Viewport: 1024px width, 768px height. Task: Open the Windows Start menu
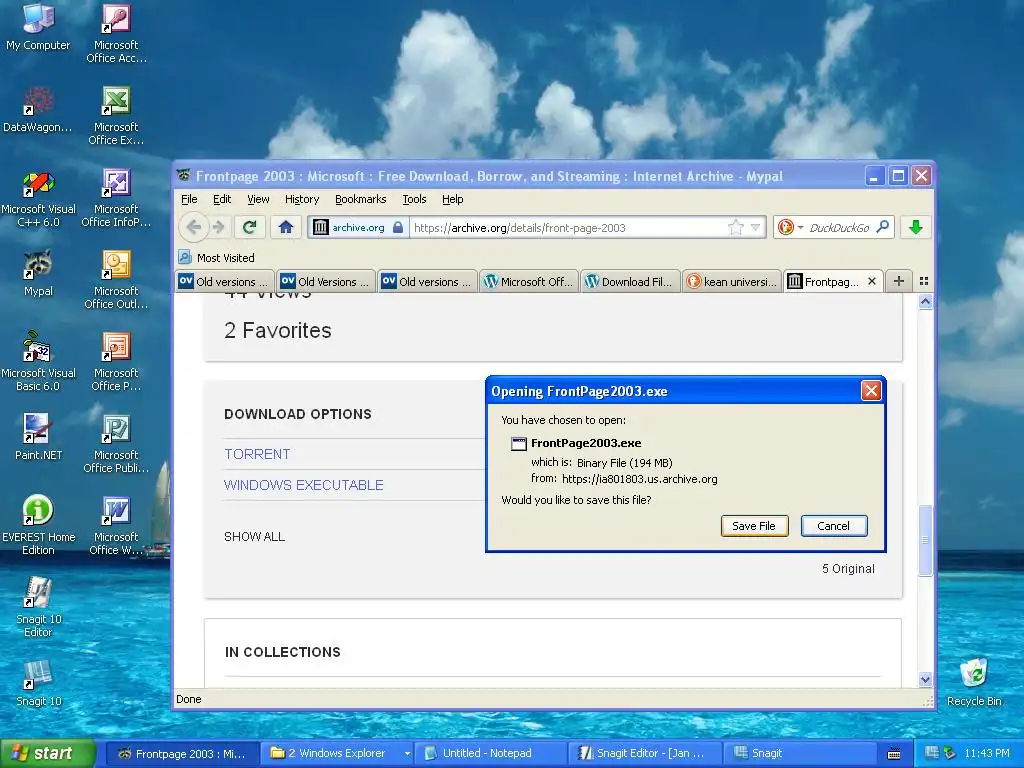(48, 754)
